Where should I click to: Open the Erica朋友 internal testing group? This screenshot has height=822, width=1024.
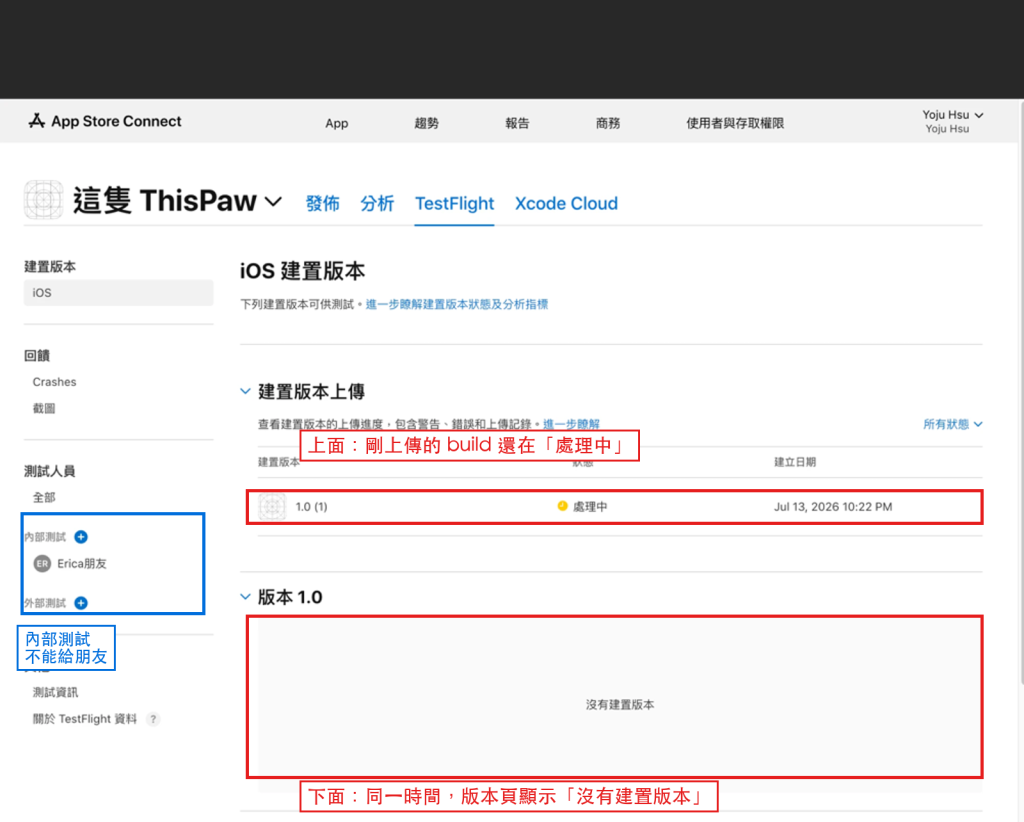pyautogui.click(x=82, y=563)
